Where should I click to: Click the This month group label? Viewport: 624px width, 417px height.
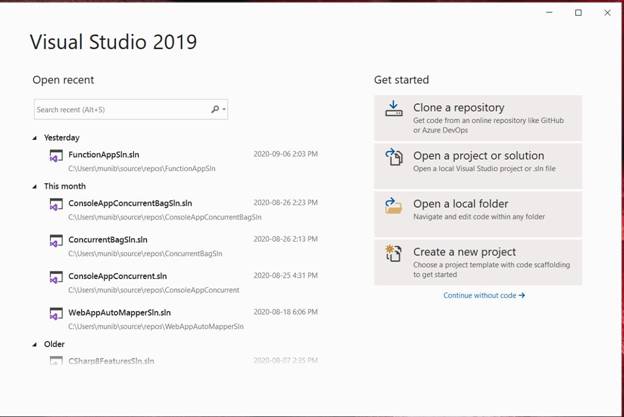(65, 186)
